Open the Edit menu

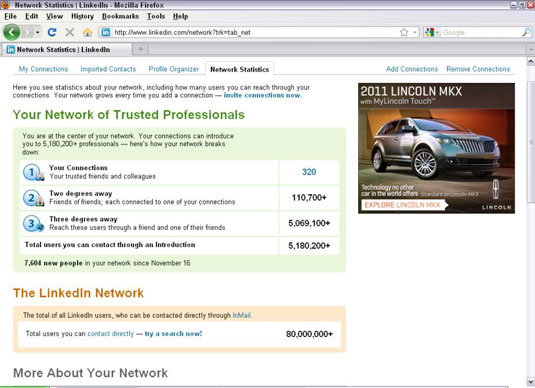(31, 16)
